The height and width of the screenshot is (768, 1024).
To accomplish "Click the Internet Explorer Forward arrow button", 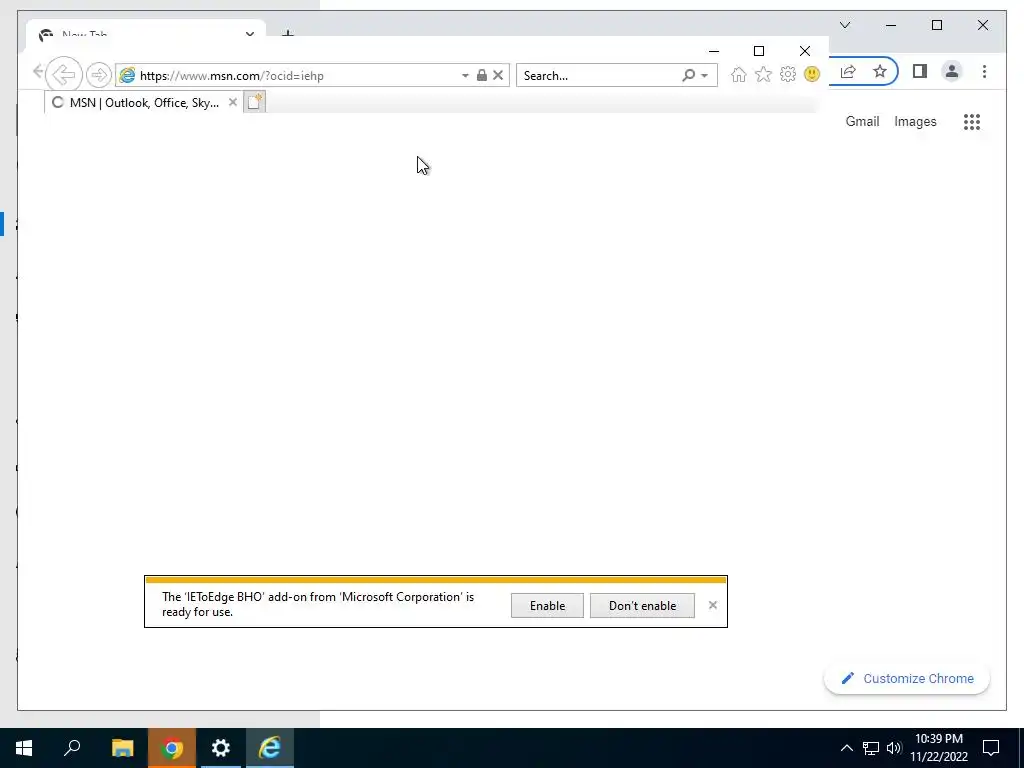I will click(x=99, y=75).
